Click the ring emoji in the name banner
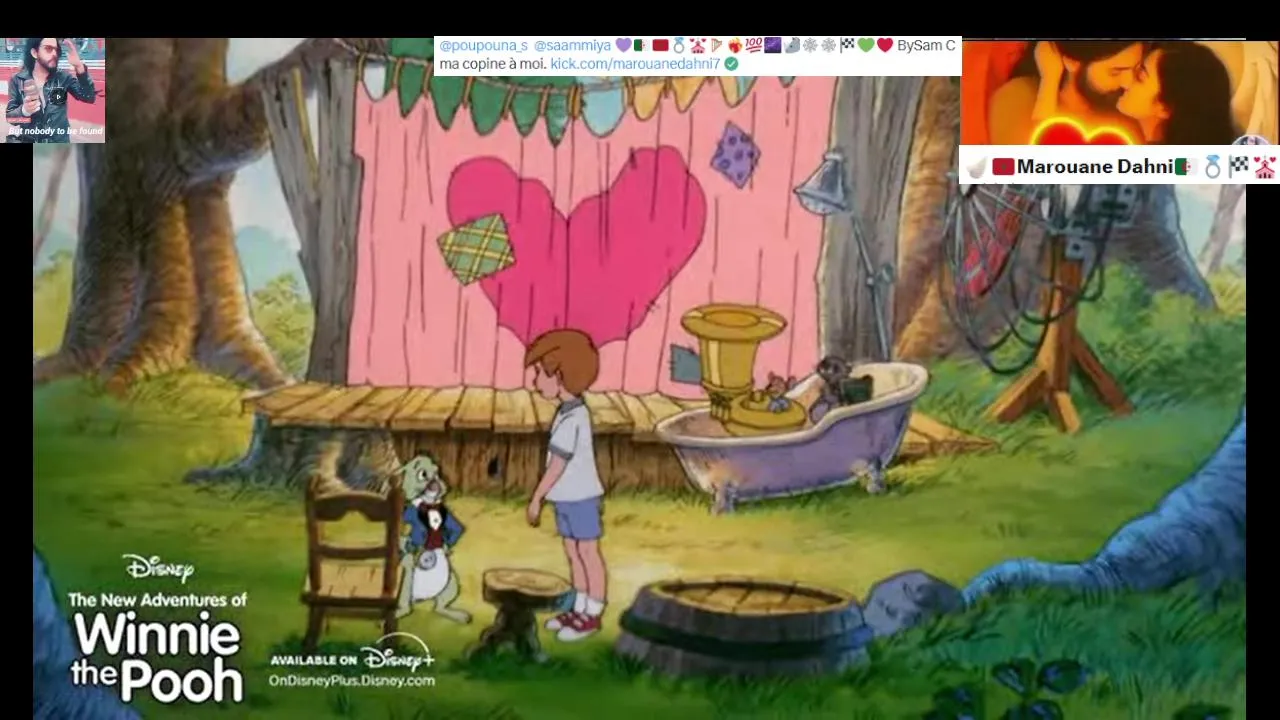 coord(1213,167)
